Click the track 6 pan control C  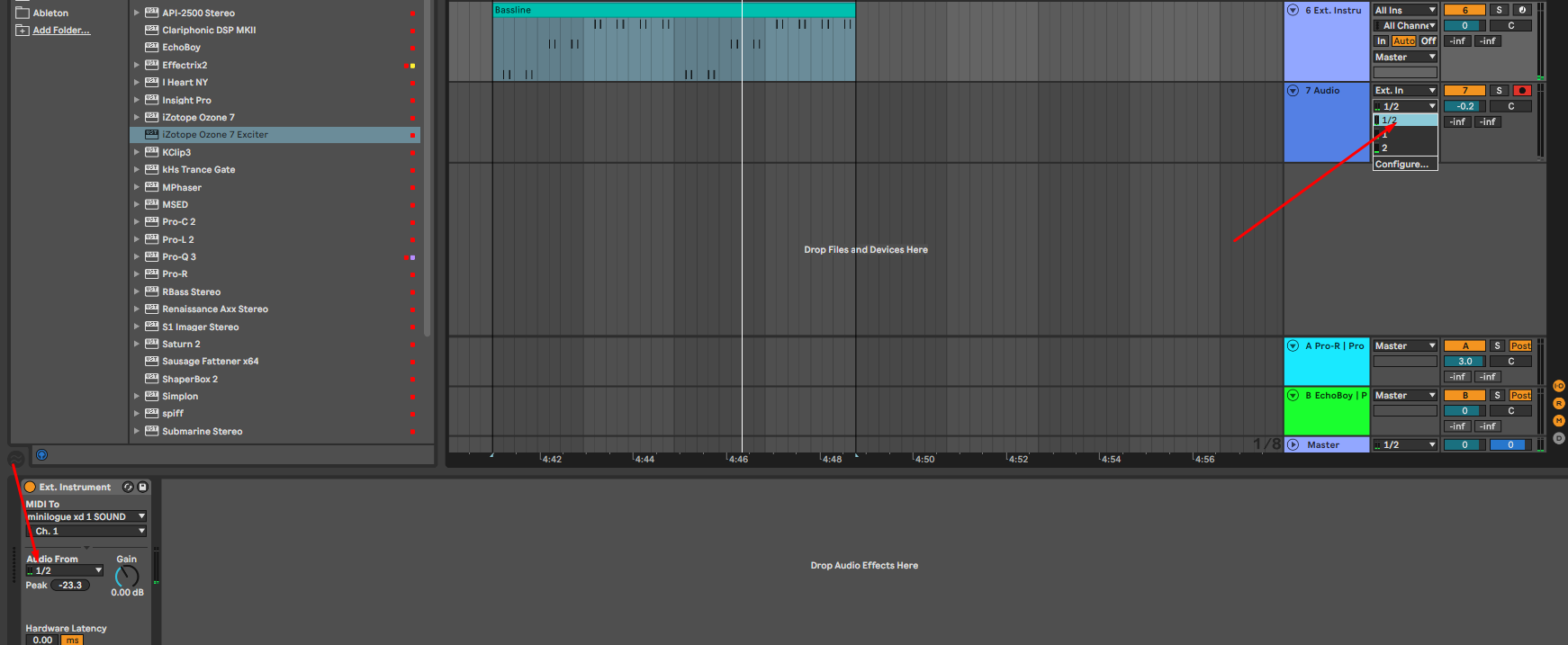coord(1510,26)
